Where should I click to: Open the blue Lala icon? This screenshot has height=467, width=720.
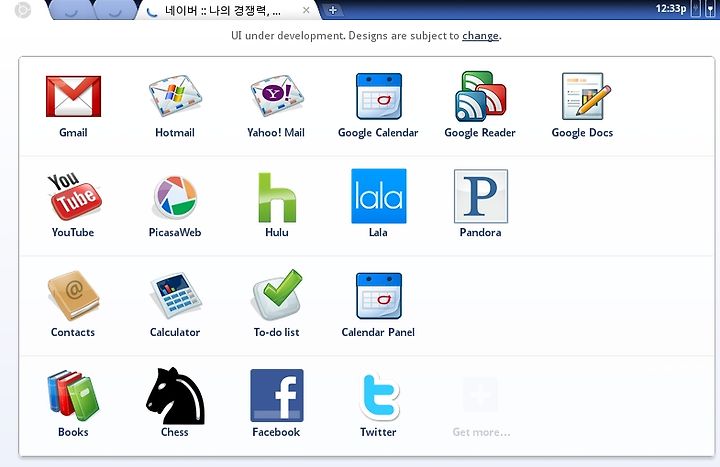click(379, 196)
